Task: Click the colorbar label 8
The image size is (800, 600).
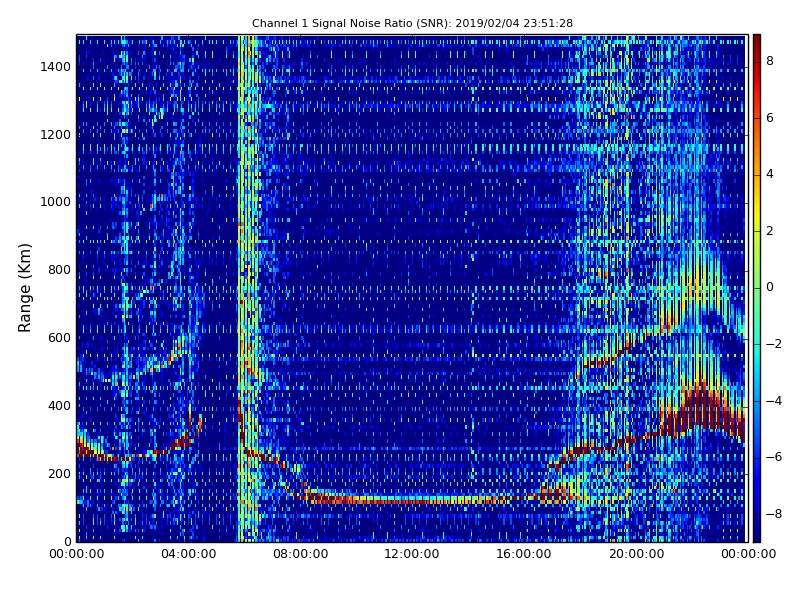Action: coord(770,61)
